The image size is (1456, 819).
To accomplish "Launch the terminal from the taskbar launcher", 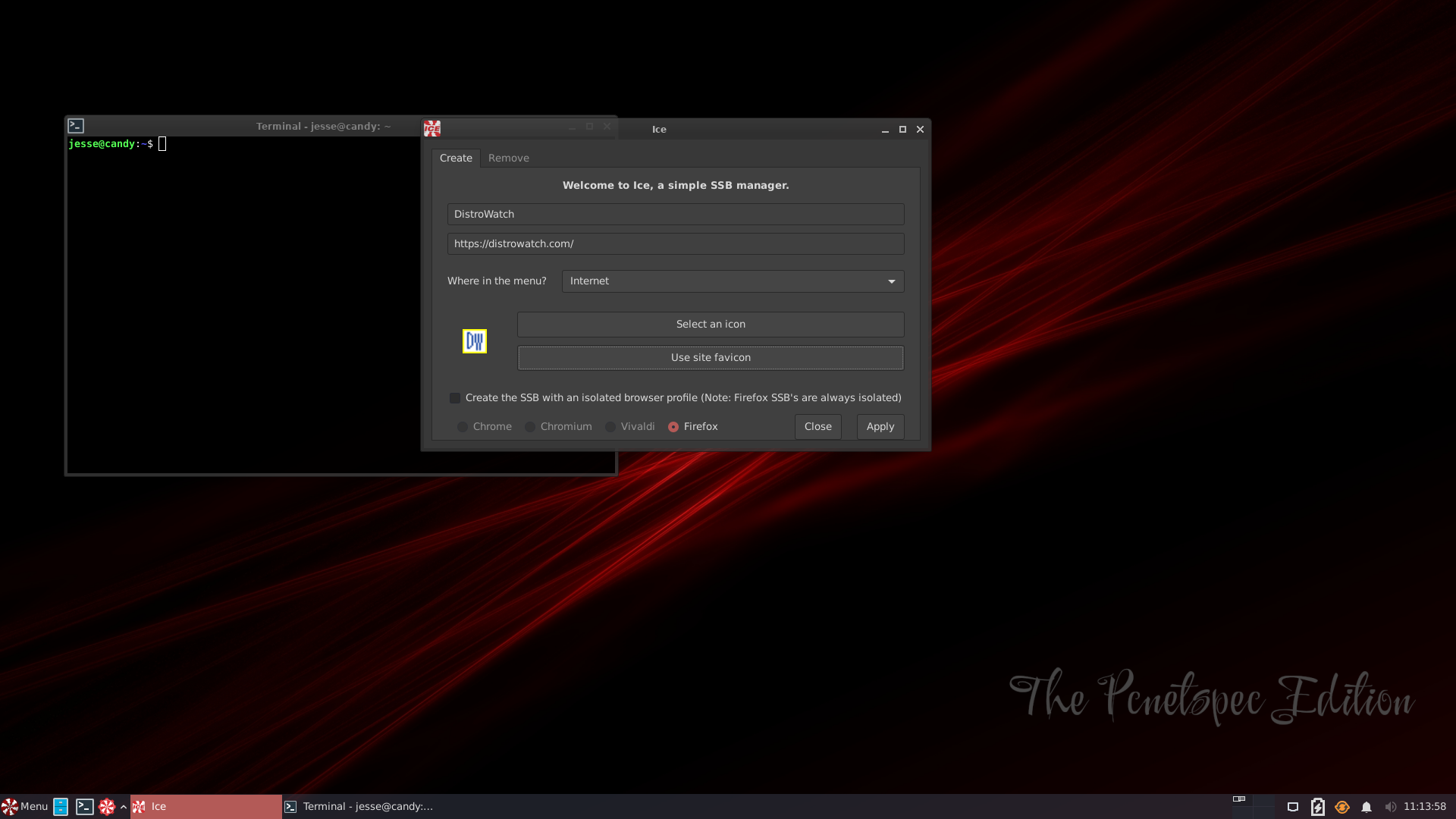I will click(84, 806).
